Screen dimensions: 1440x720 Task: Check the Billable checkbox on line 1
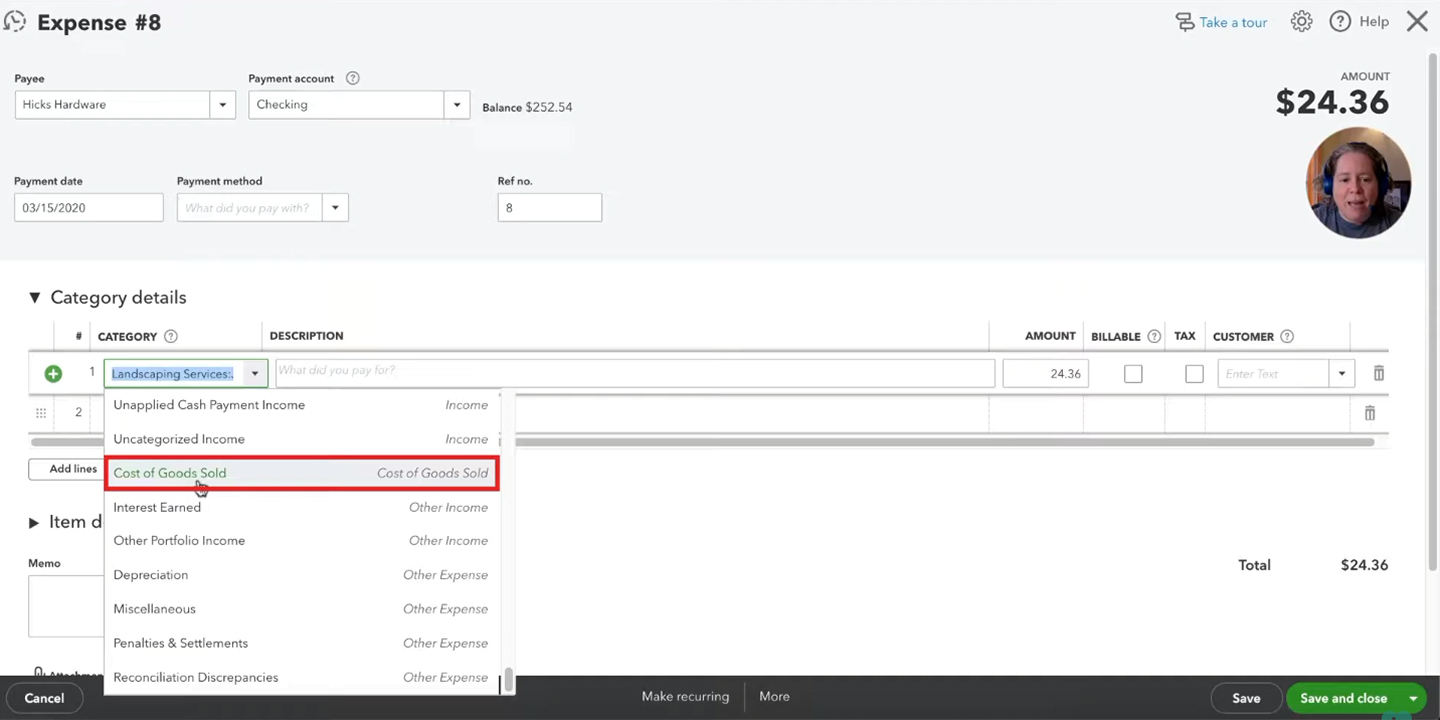[x=1133, y=374]
